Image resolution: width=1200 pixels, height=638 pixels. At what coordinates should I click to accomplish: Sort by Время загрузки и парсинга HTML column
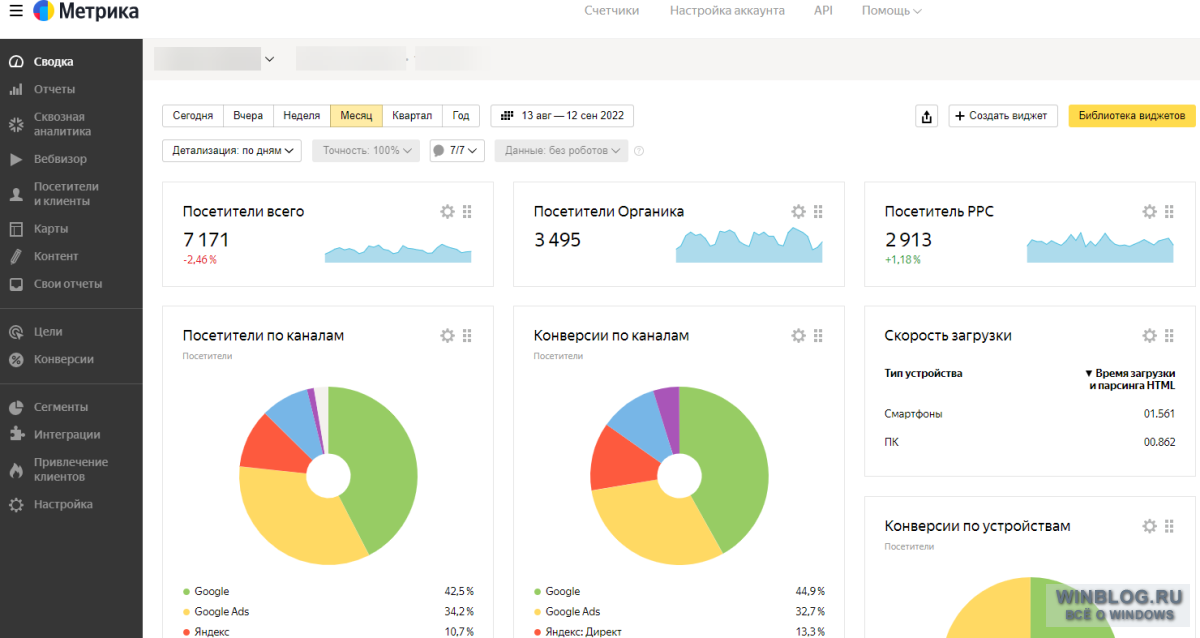pos(1131,379)
